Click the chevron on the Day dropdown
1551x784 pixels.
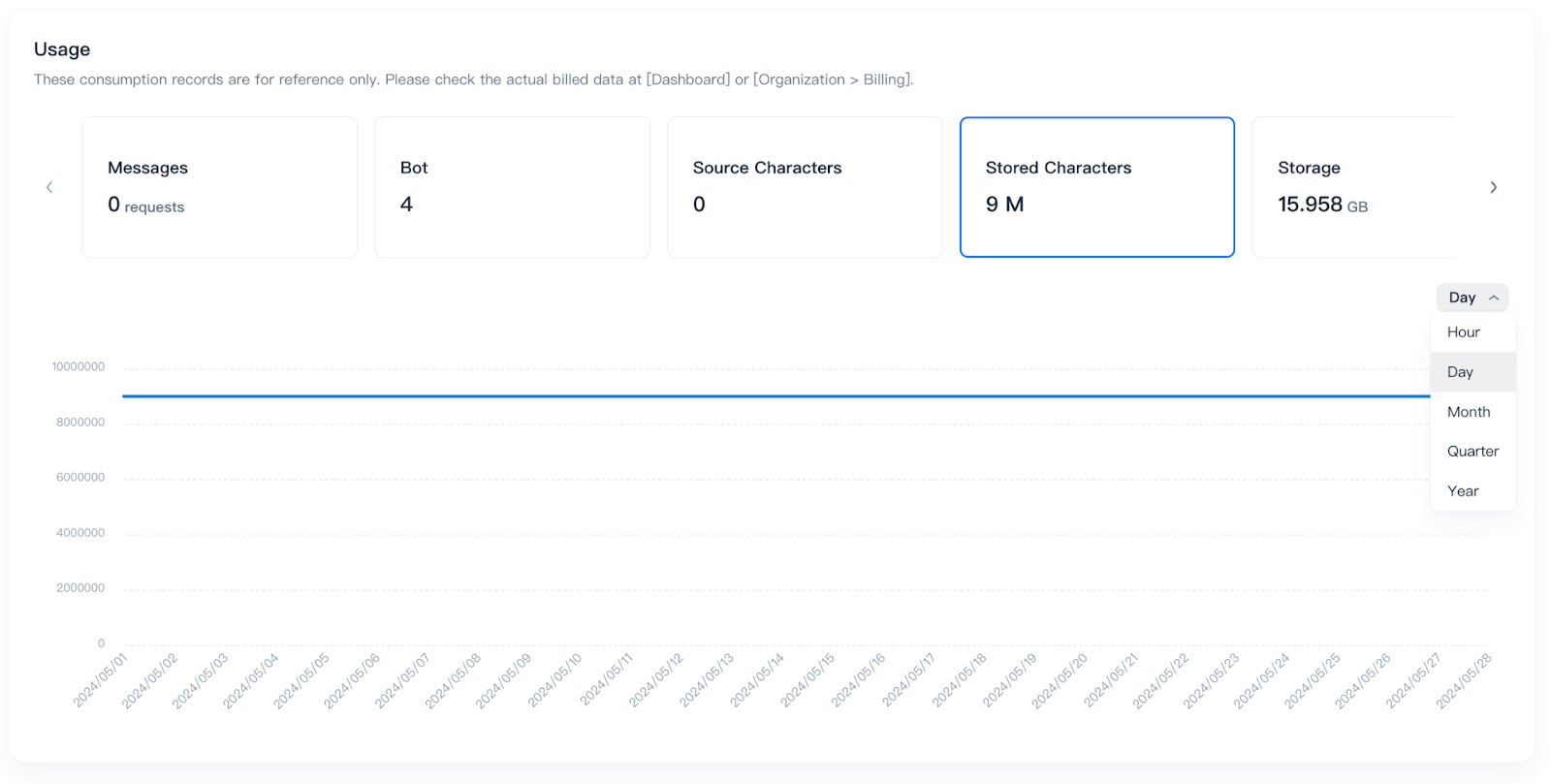coord(1494,298)
